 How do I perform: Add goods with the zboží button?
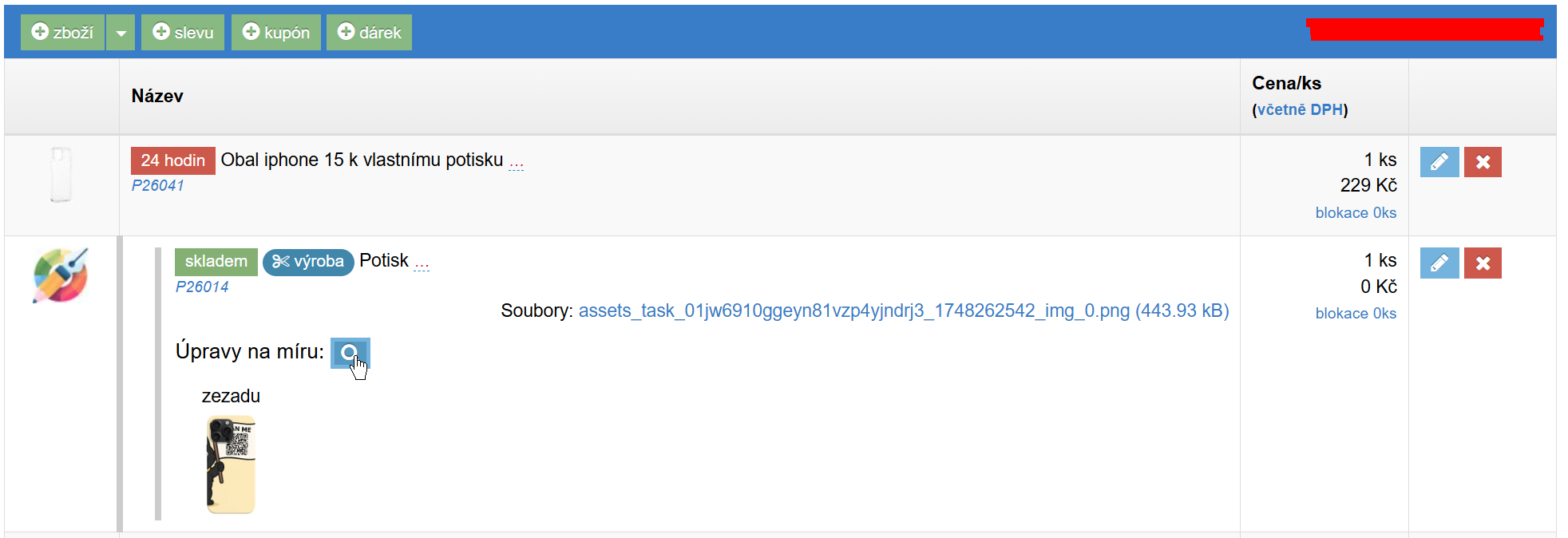pos(62,33)
